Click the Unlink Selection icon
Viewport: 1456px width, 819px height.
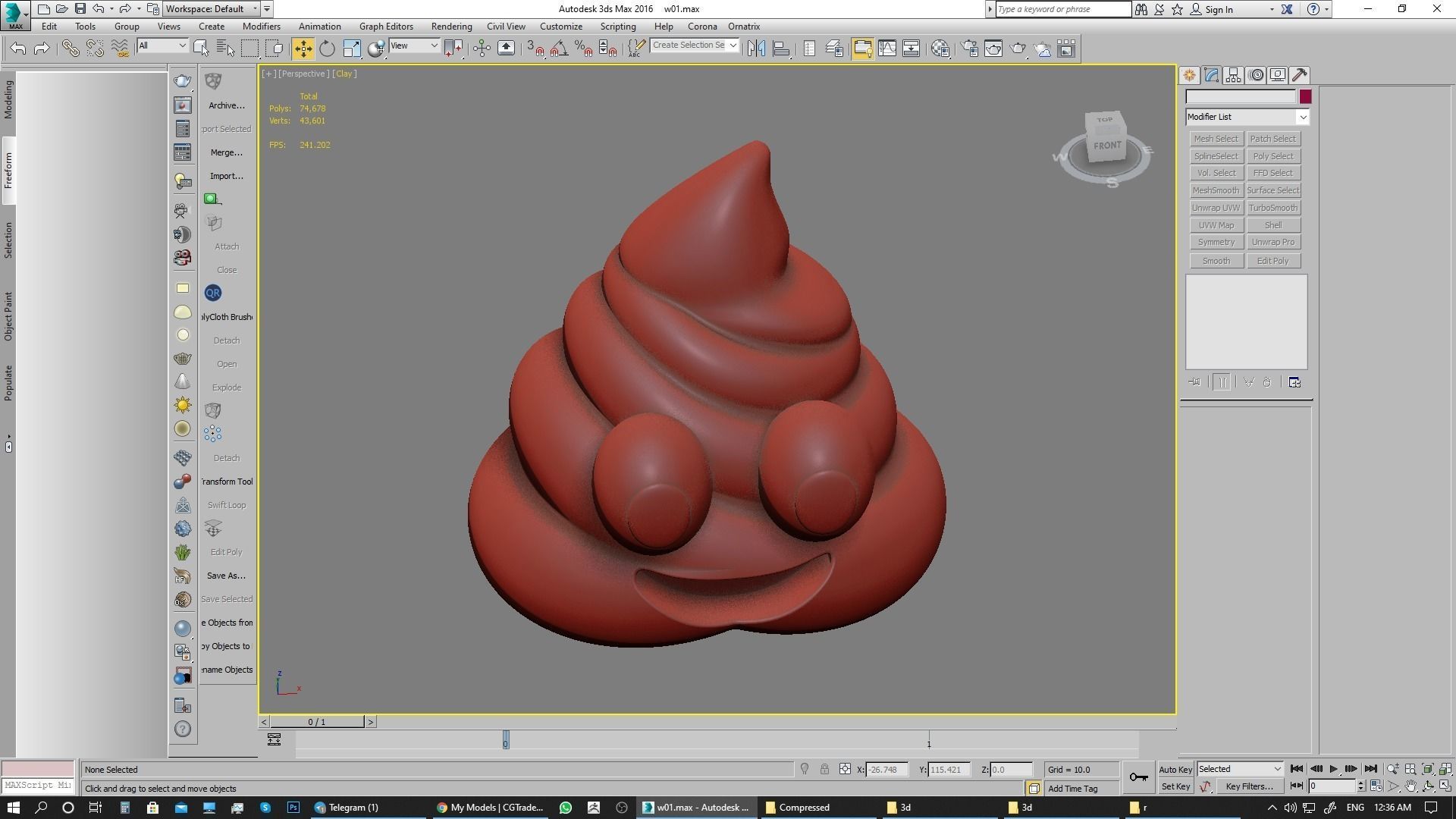pos(95,49)
